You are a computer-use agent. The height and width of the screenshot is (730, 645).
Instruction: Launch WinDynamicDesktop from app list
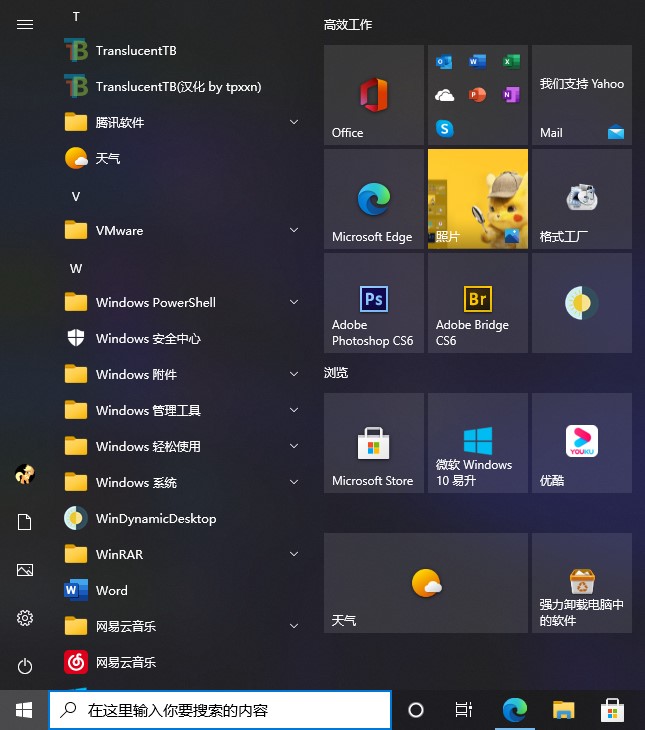click(x=183, y=518)
